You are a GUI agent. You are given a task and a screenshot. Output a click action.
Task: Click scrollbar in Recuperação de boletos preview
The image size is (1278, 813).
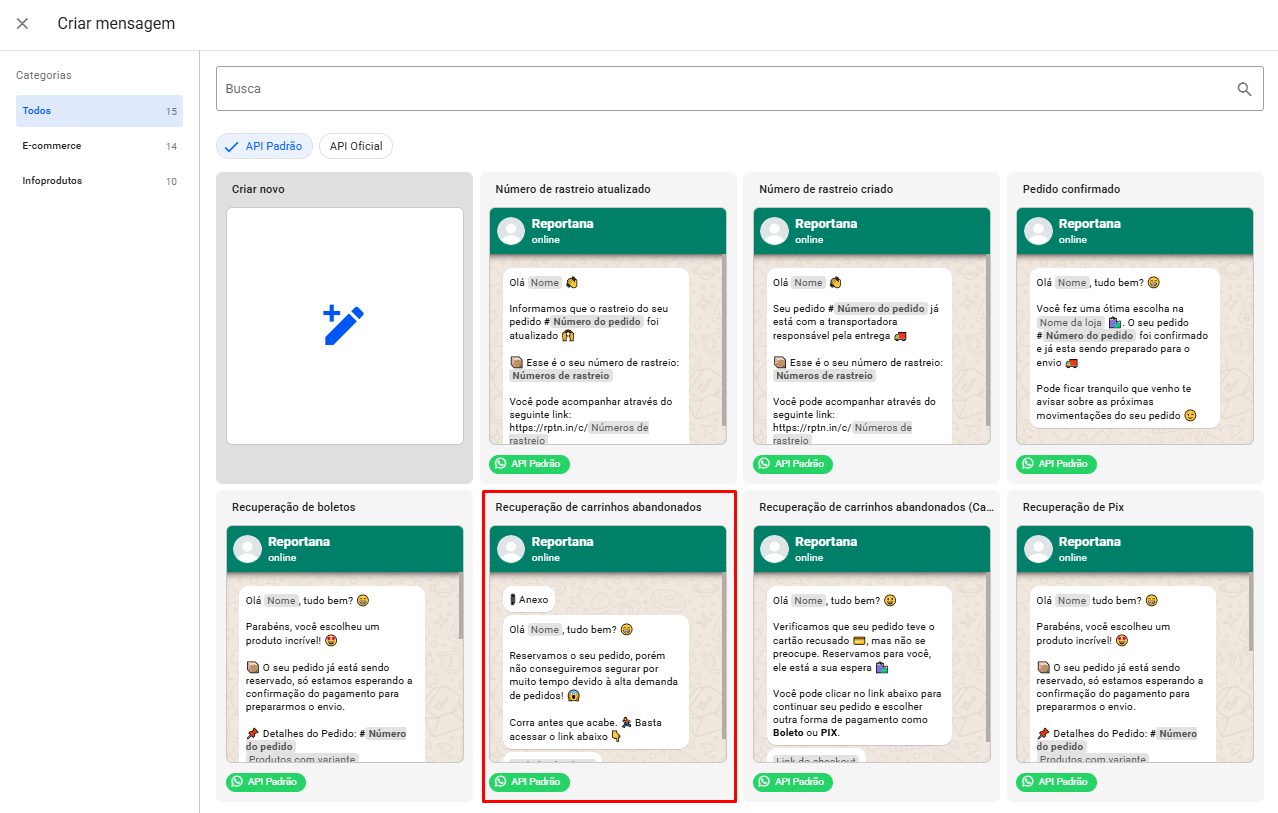pyautogui.click(x=460, y=605)
